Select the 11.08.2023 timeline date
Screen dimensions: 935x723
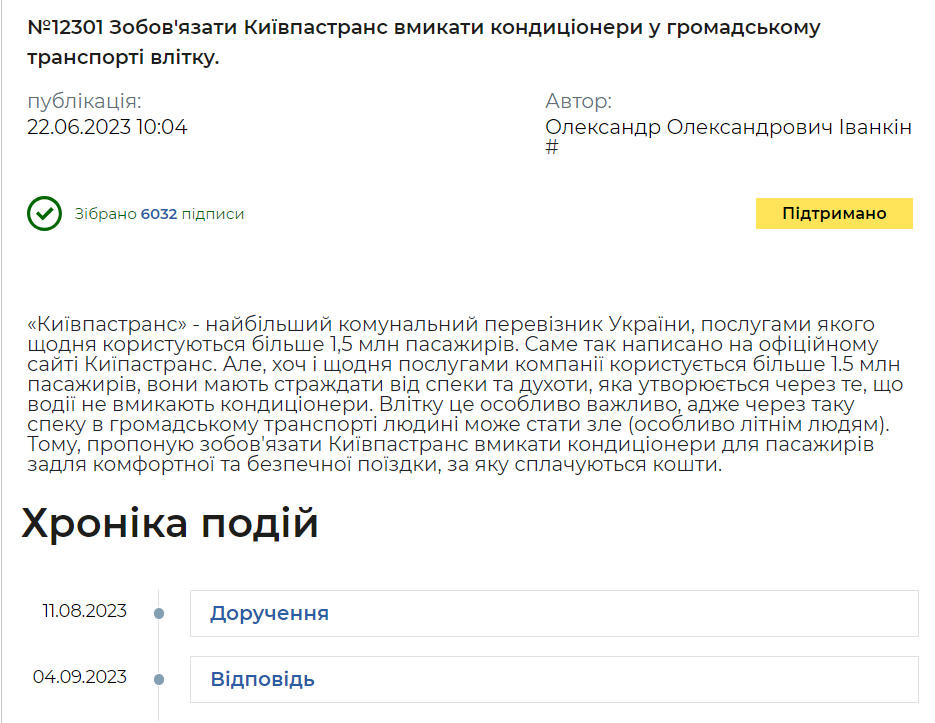point(84,611)
